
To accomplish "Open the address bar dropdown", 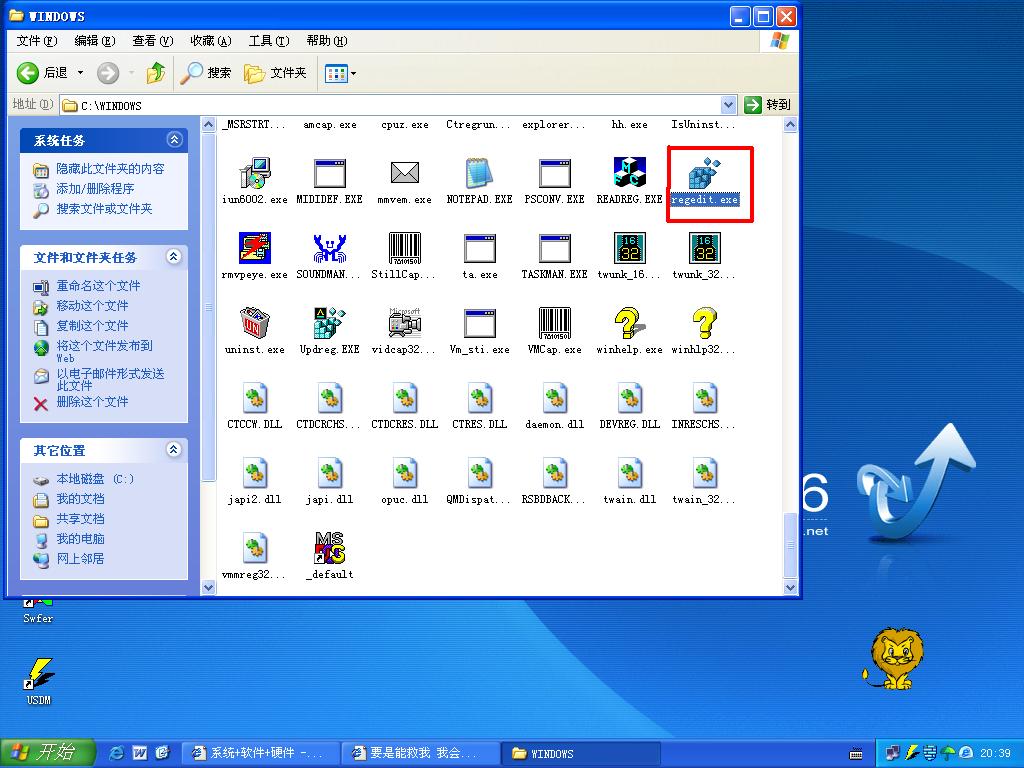I will (x=728, y=105).
